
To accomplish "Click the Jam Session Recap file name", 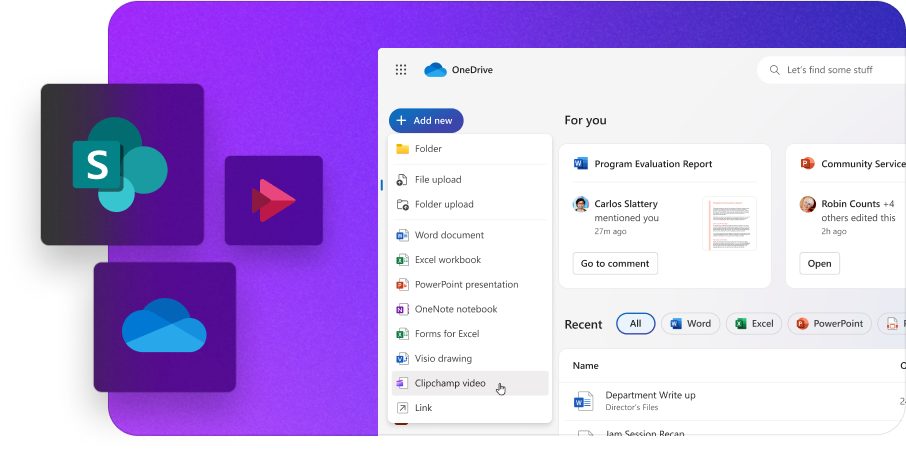I will [645, 433].
